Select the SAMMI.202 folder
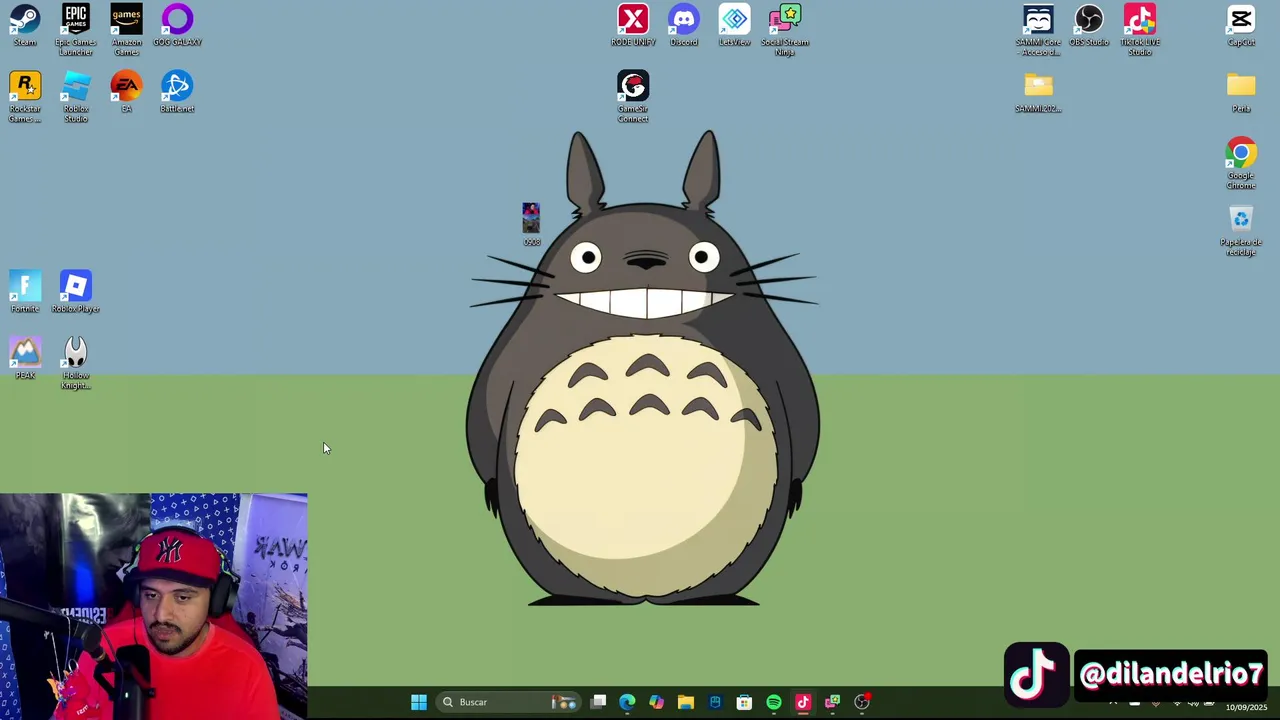 pos(1038,92)
